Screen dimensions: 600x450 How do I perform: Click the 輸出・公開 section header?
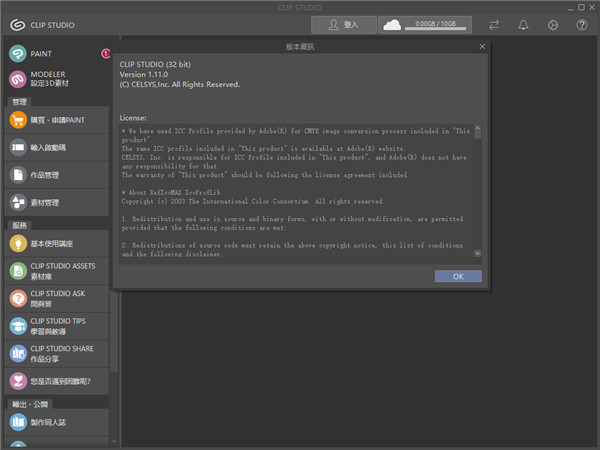(30, 404)
